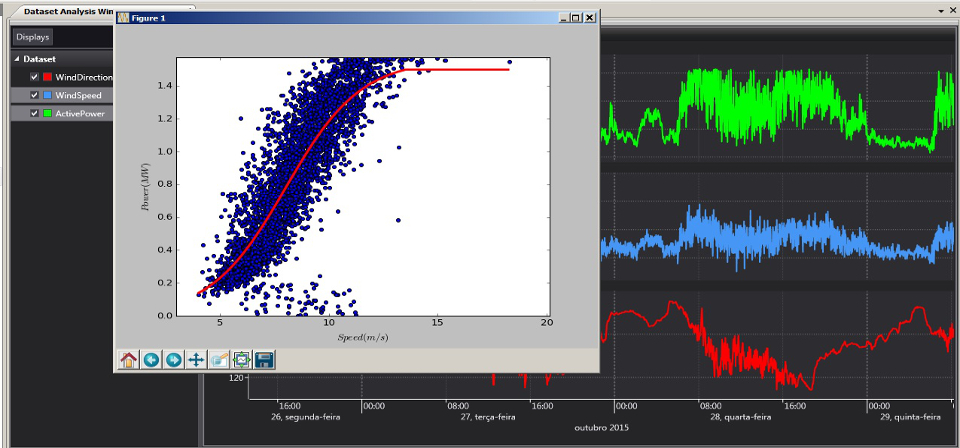Click Figure 1 window title icon
Viewport: 960px width, 448px height.
click(x=122, y=18)
